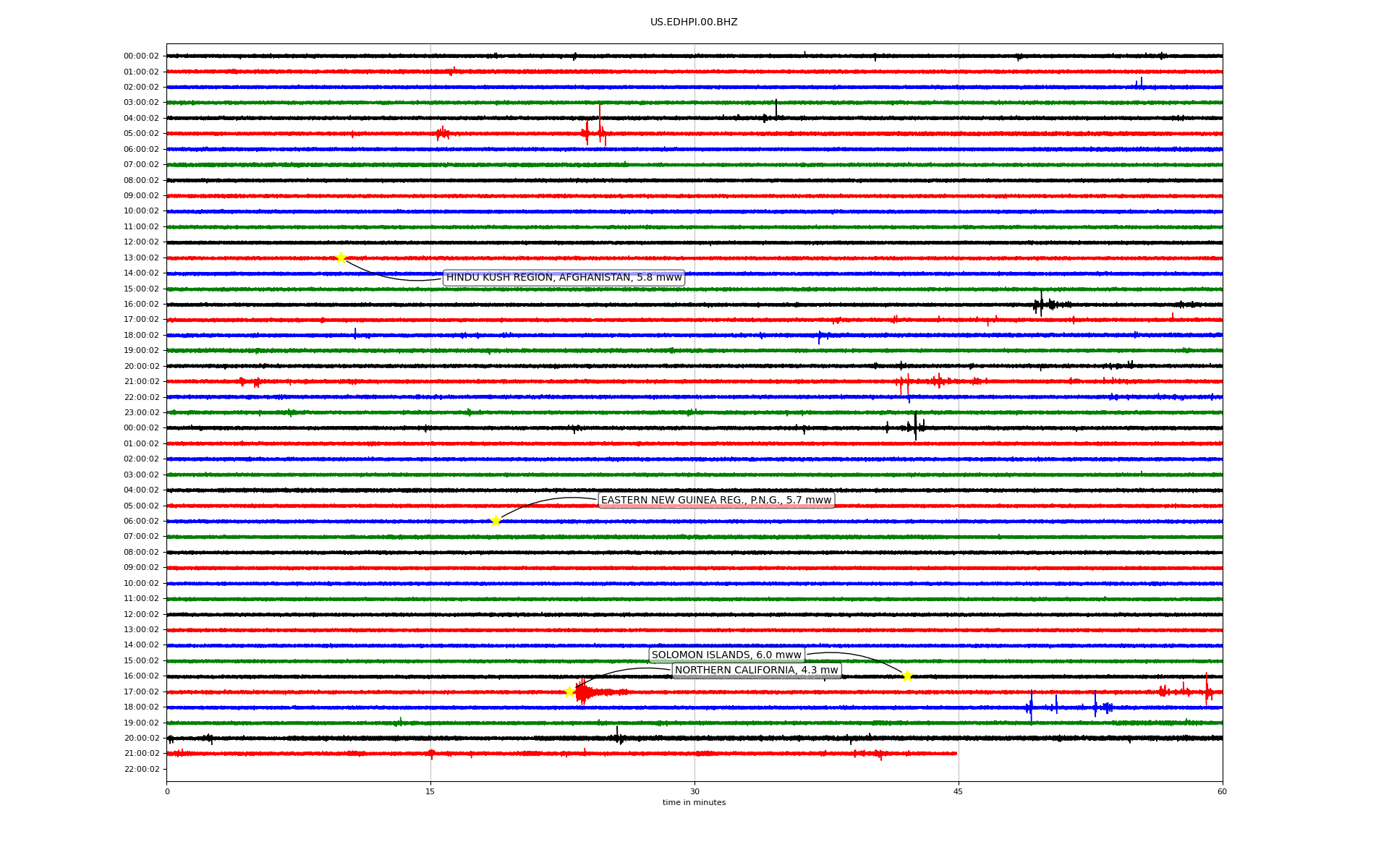
Task: Click the Eastern New Guinea star marker
Action: [496, 521]
